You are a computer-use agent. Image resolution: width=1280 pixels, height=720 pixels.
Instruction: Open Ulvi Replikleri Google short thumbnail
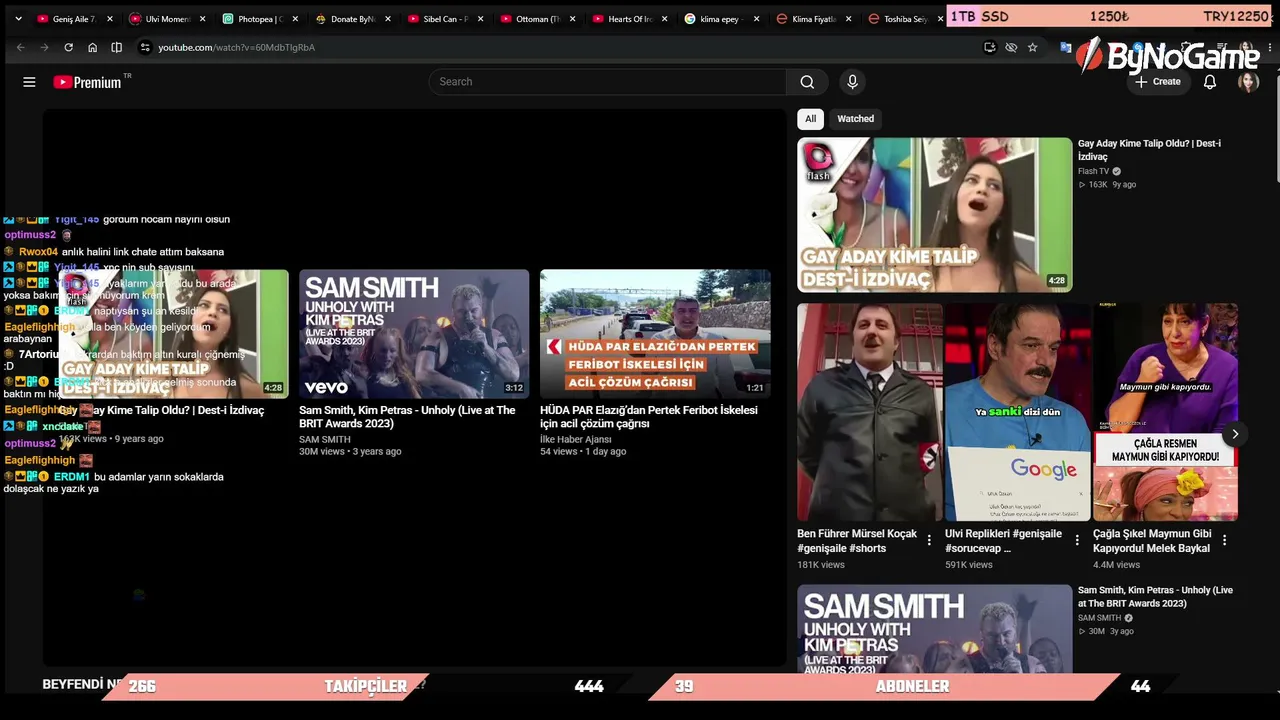1017,412
